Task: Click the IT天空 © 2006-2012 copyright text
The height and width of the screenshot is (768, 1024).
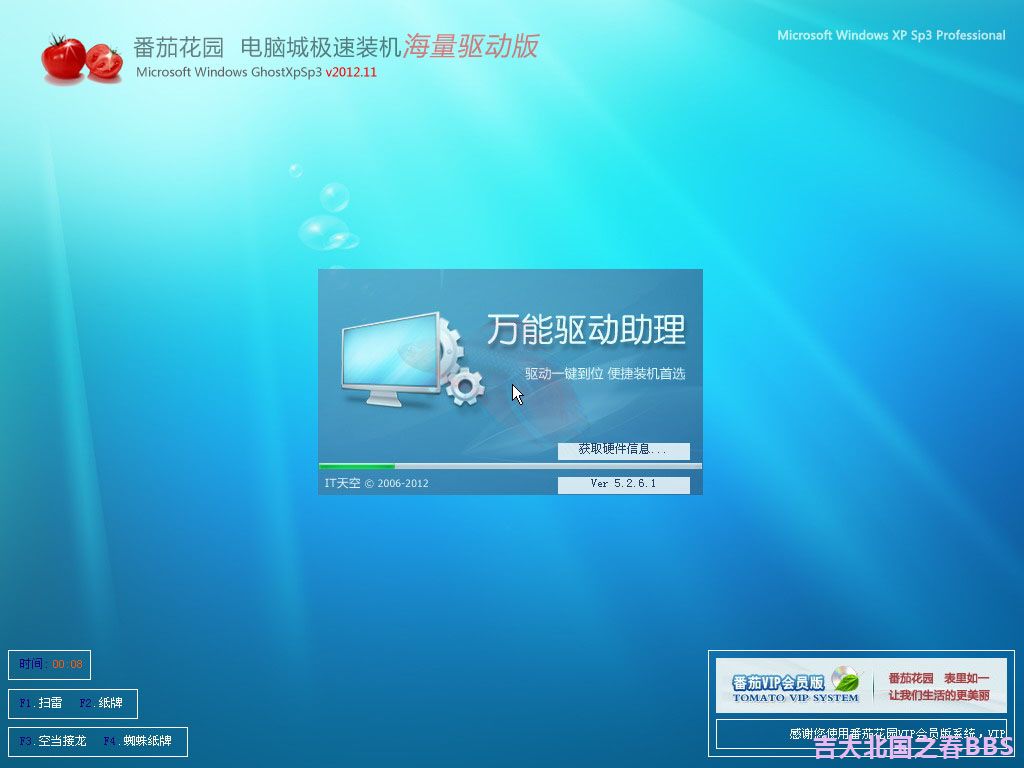Action: pyautogui.click(x=377, y=484)
